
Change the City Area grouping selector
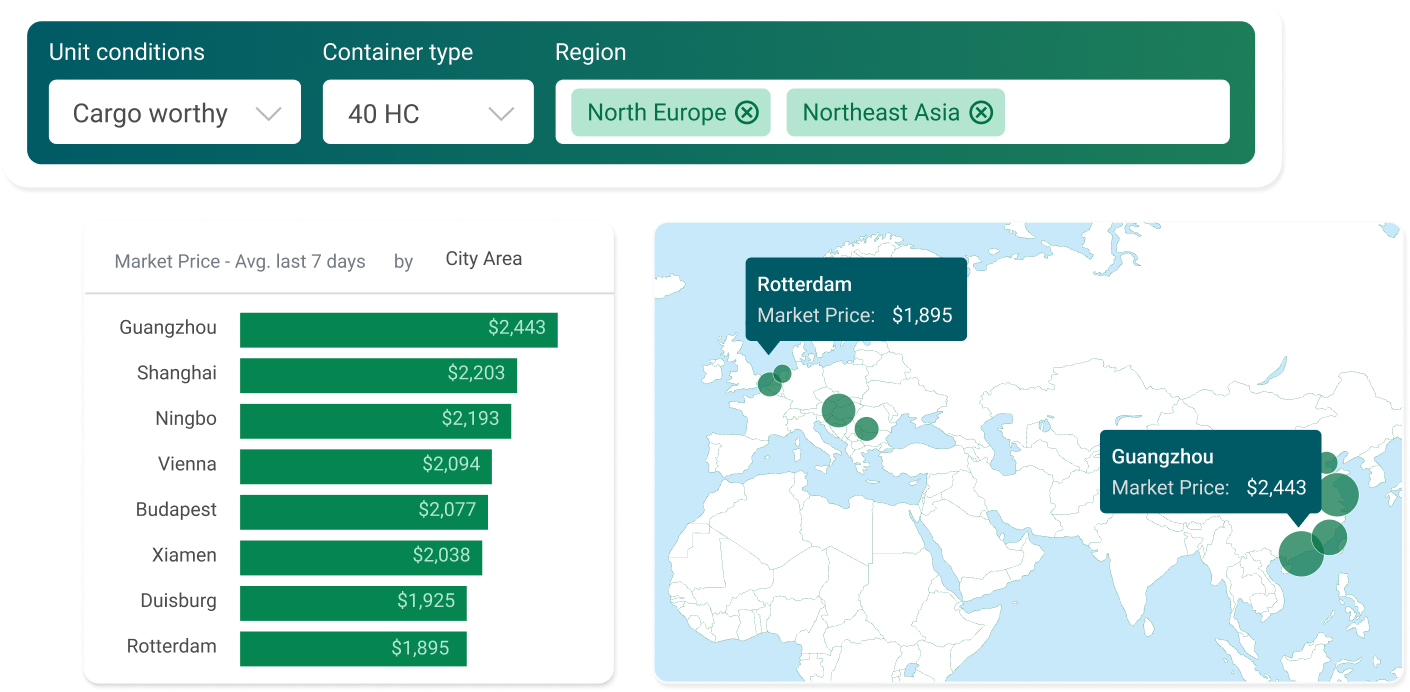[x=483, y=259]
